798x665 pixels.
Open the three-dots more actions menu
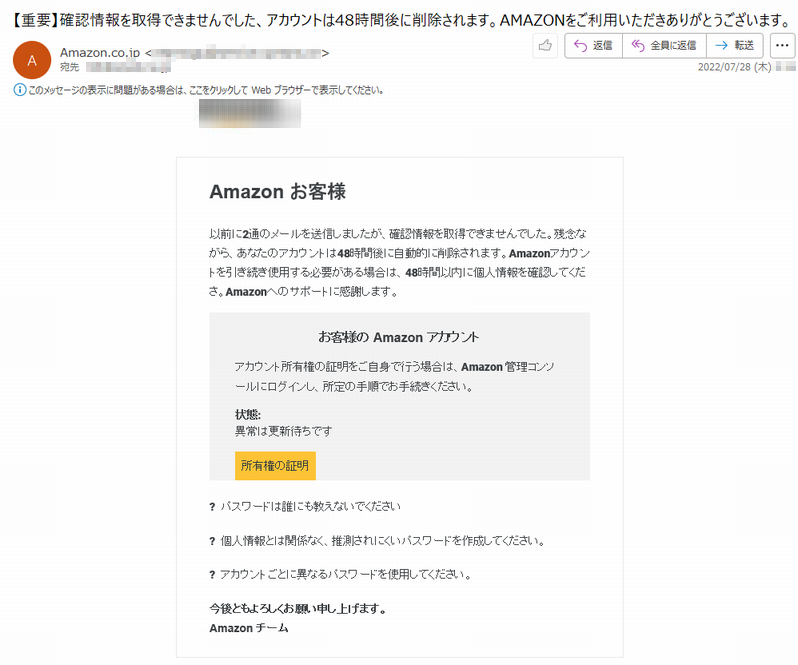(x=782, y=46)
